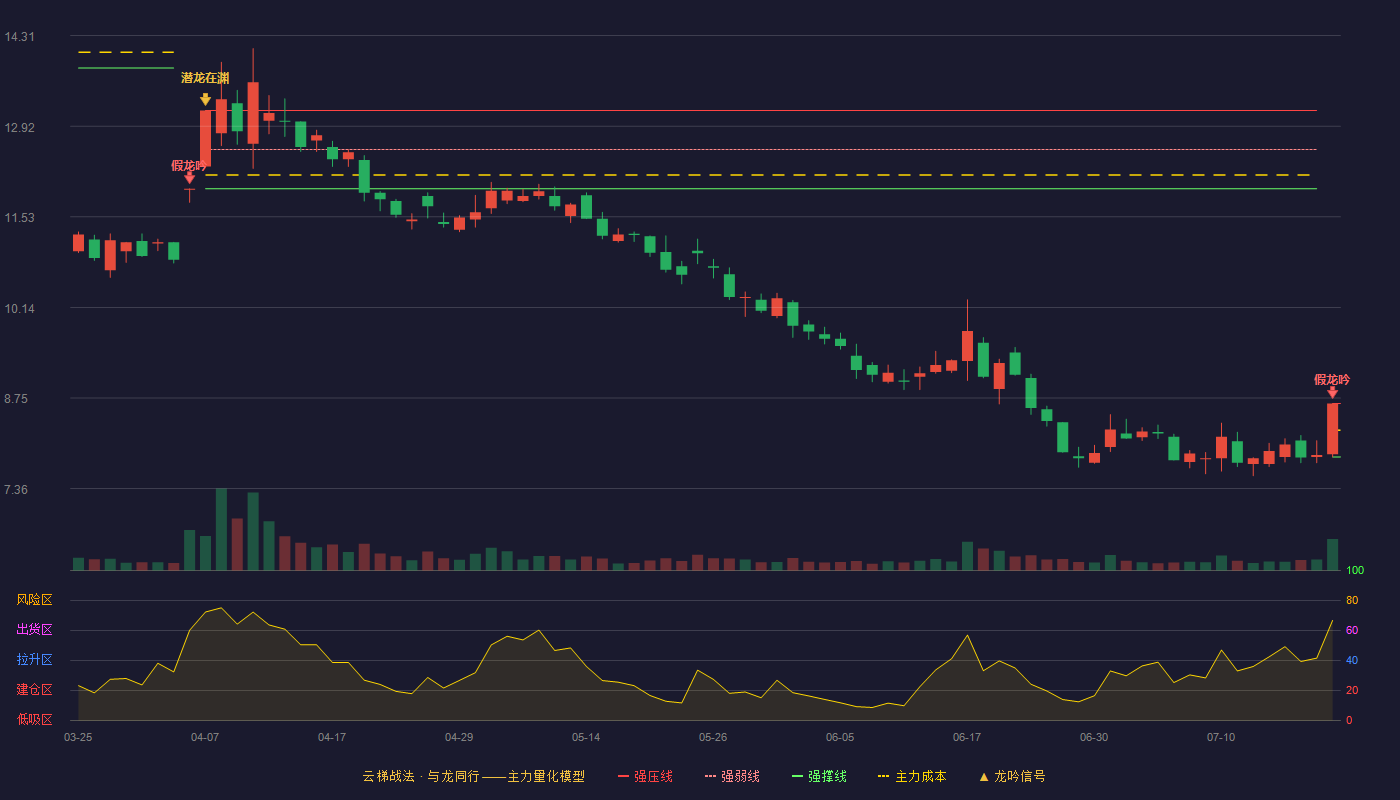Screen dimensions: 1400x800
Task: Click the 100 indicator axis label
Action: 1355,570
